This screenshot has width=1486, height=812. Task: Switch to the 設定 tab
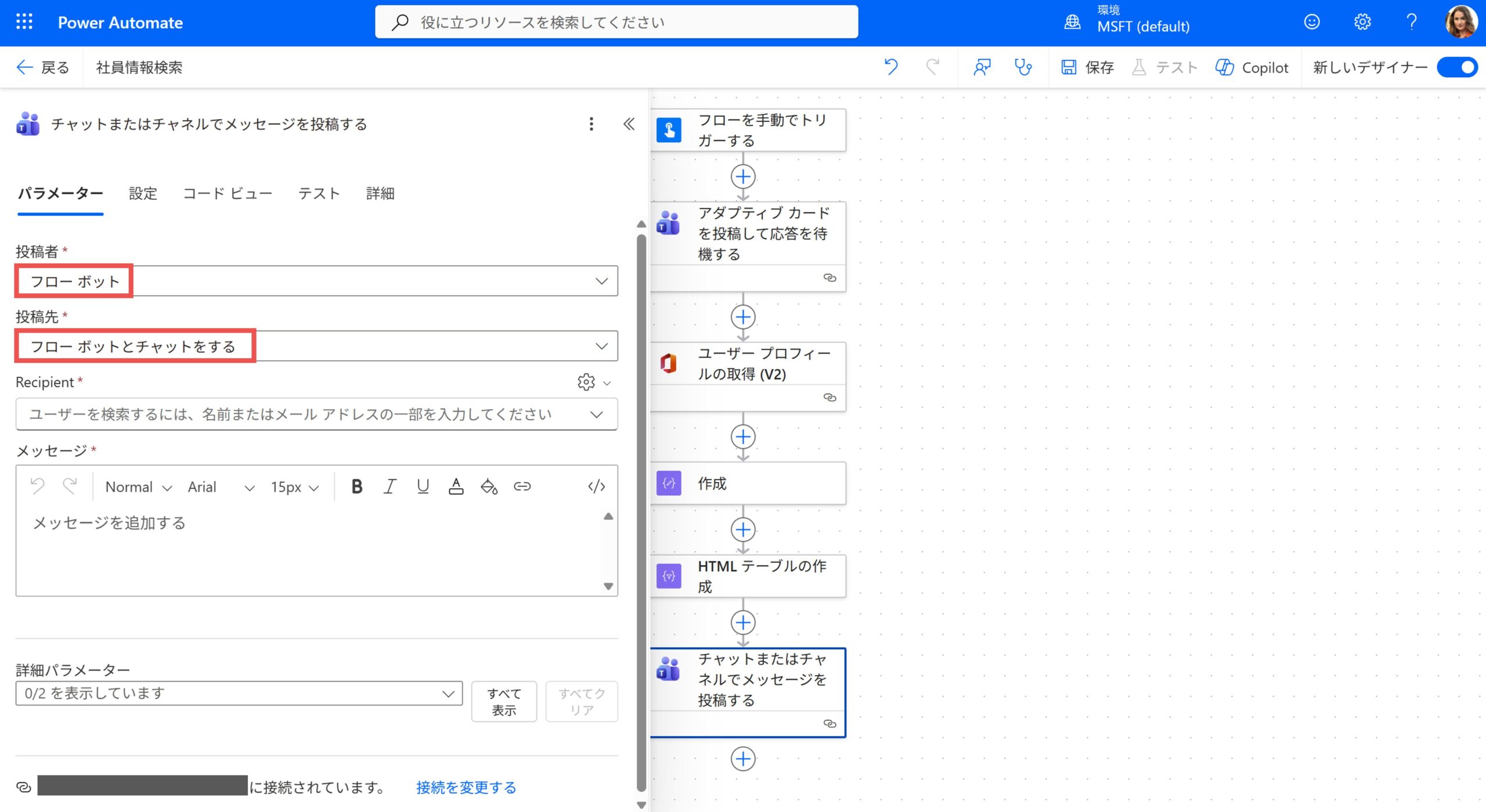pos(143,193)
